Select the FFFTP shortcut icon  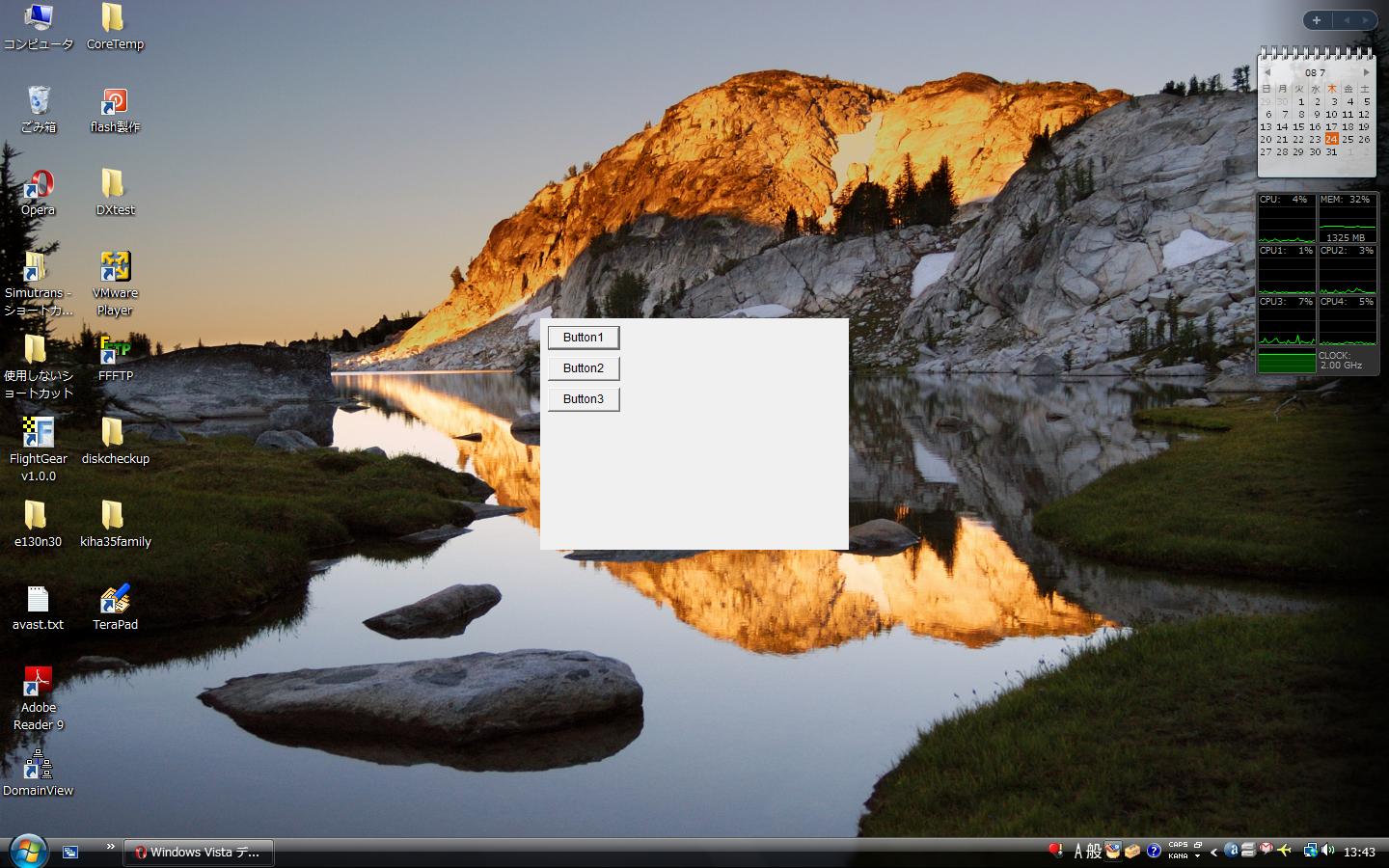coord(115,359)
